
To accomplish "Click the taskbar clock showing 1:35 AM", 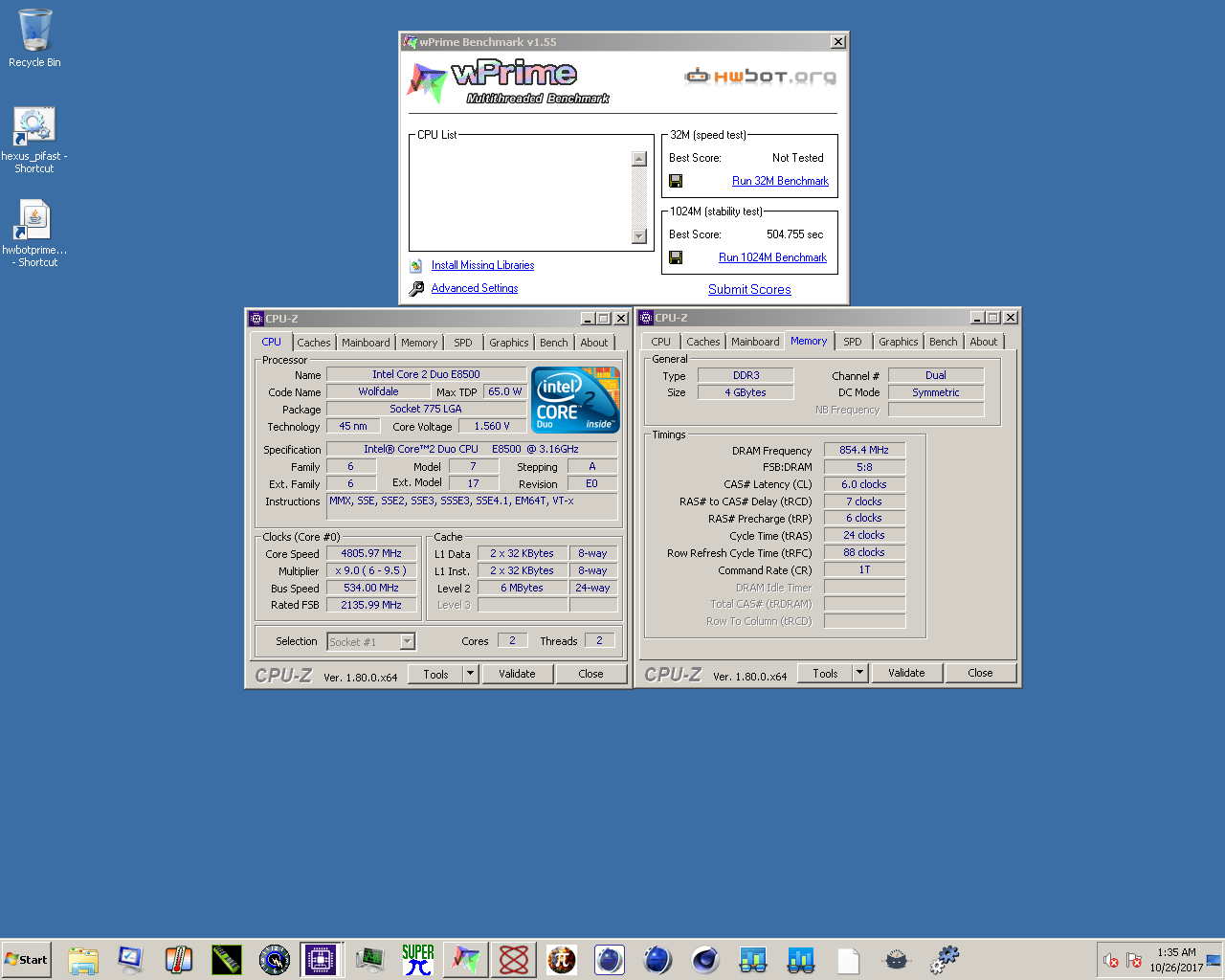I will pos(1176,960).
